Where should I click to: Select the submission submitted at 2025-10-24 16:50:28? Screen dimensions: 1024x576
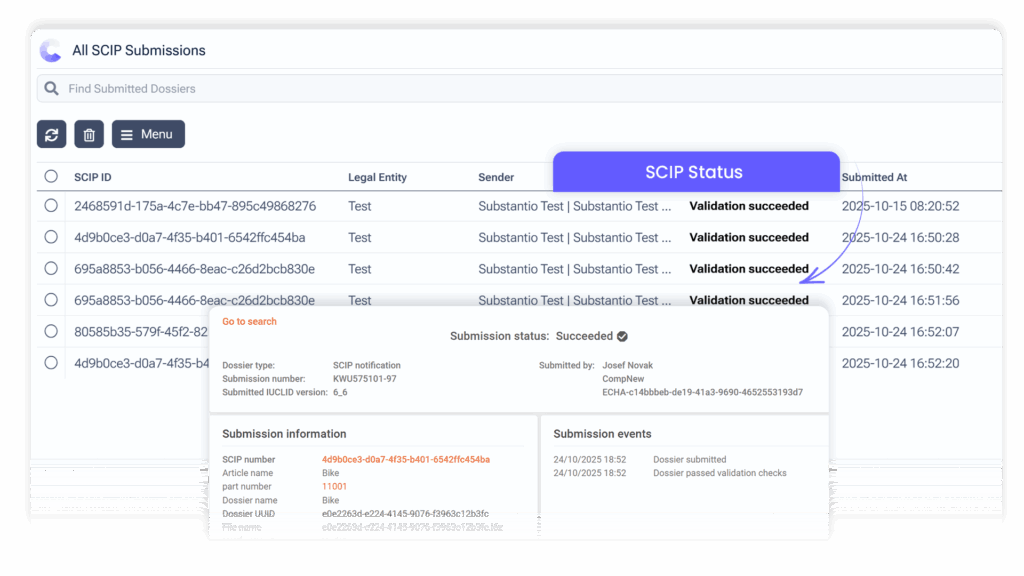pos(51,237)
